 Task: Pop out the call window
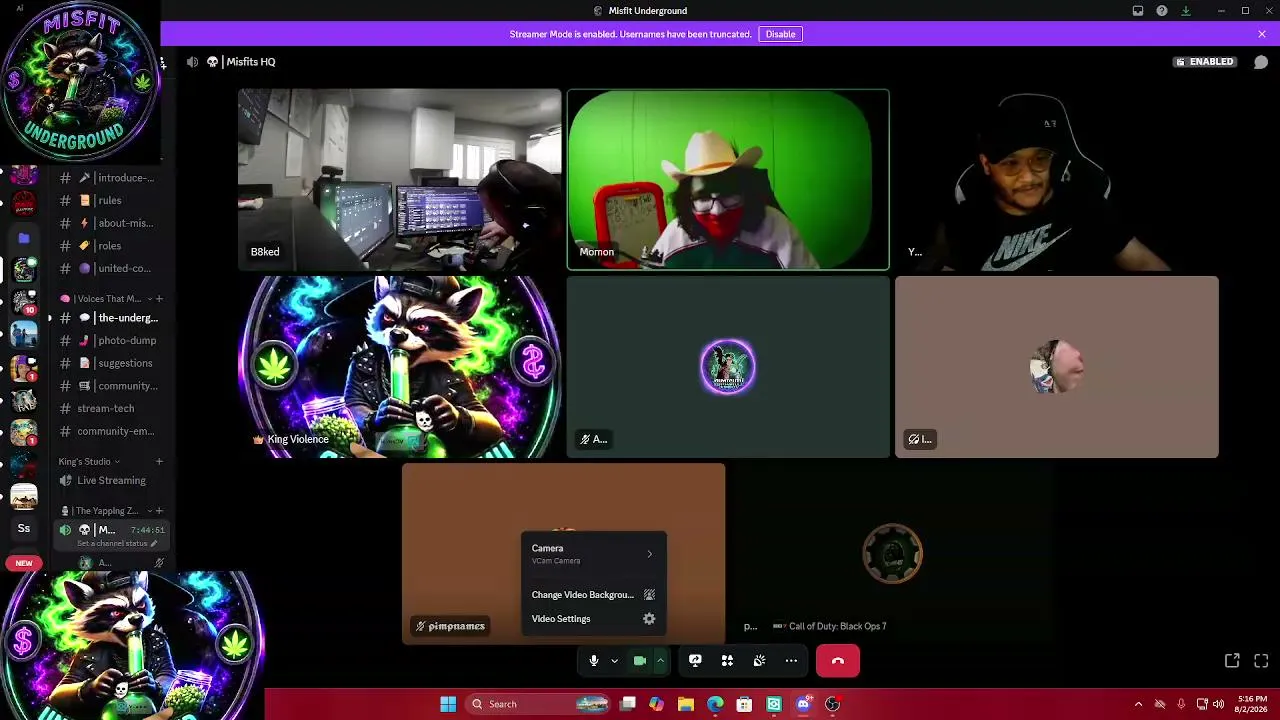pos(1232,661)
